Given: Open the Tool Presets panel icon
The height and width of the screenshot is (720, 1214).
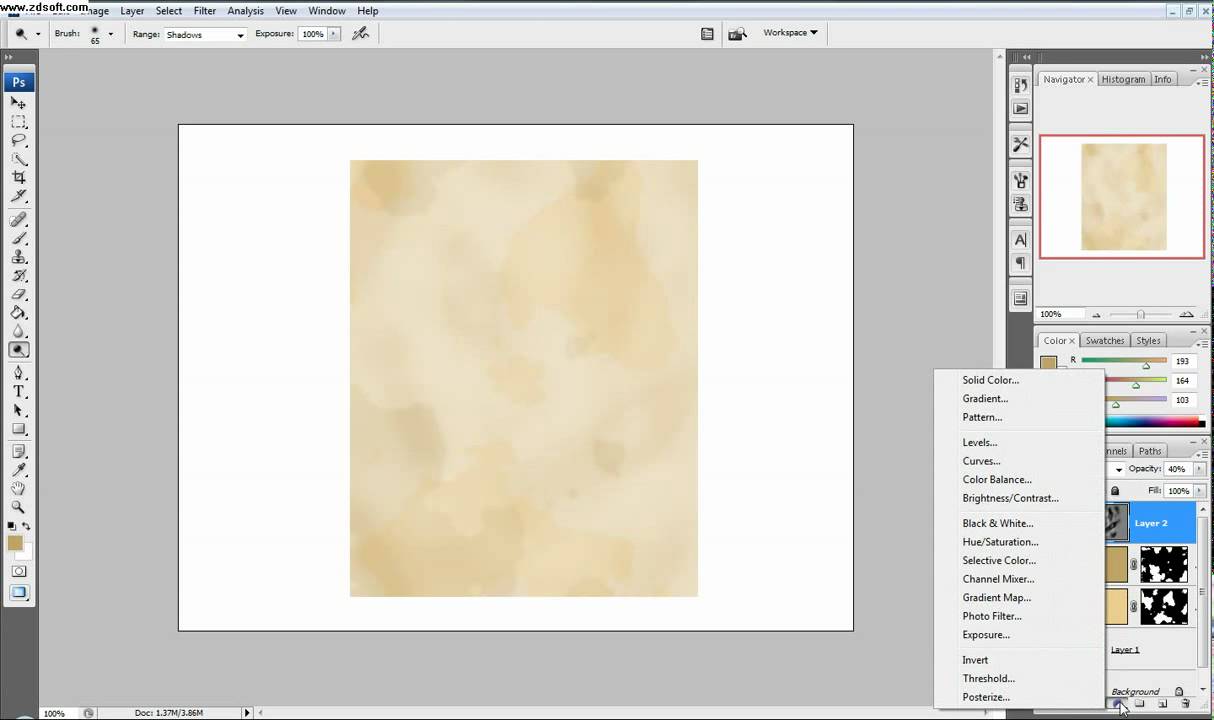Looking at the screenshot, I should click(x=1020, y=145).
